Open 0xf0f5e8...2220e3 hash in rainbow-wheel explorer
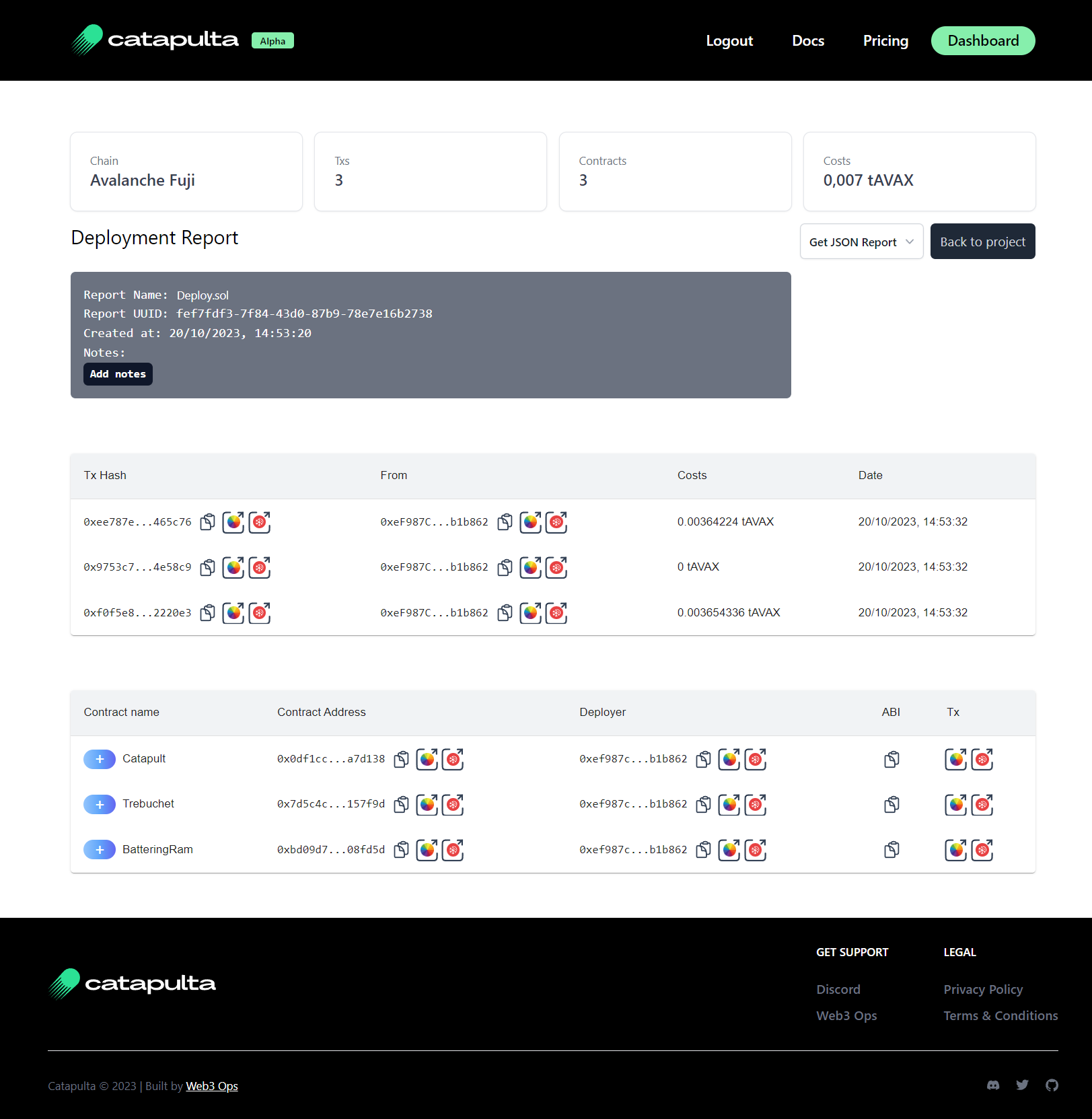 tap(233, 613)
